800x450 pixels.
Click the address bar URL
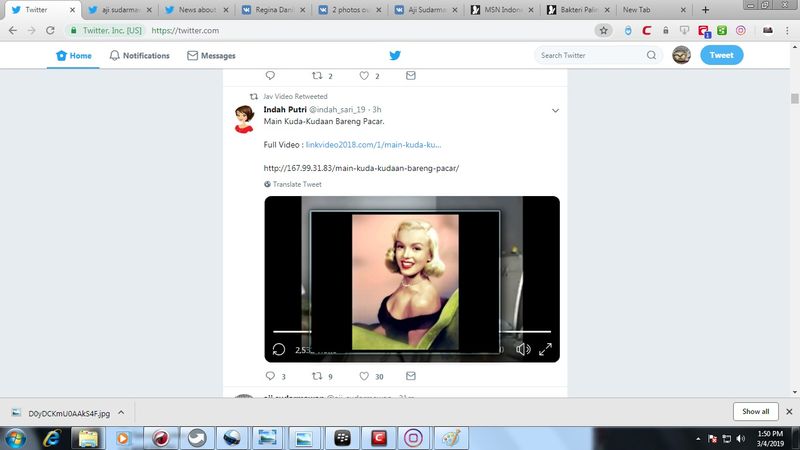click(185, 31)
